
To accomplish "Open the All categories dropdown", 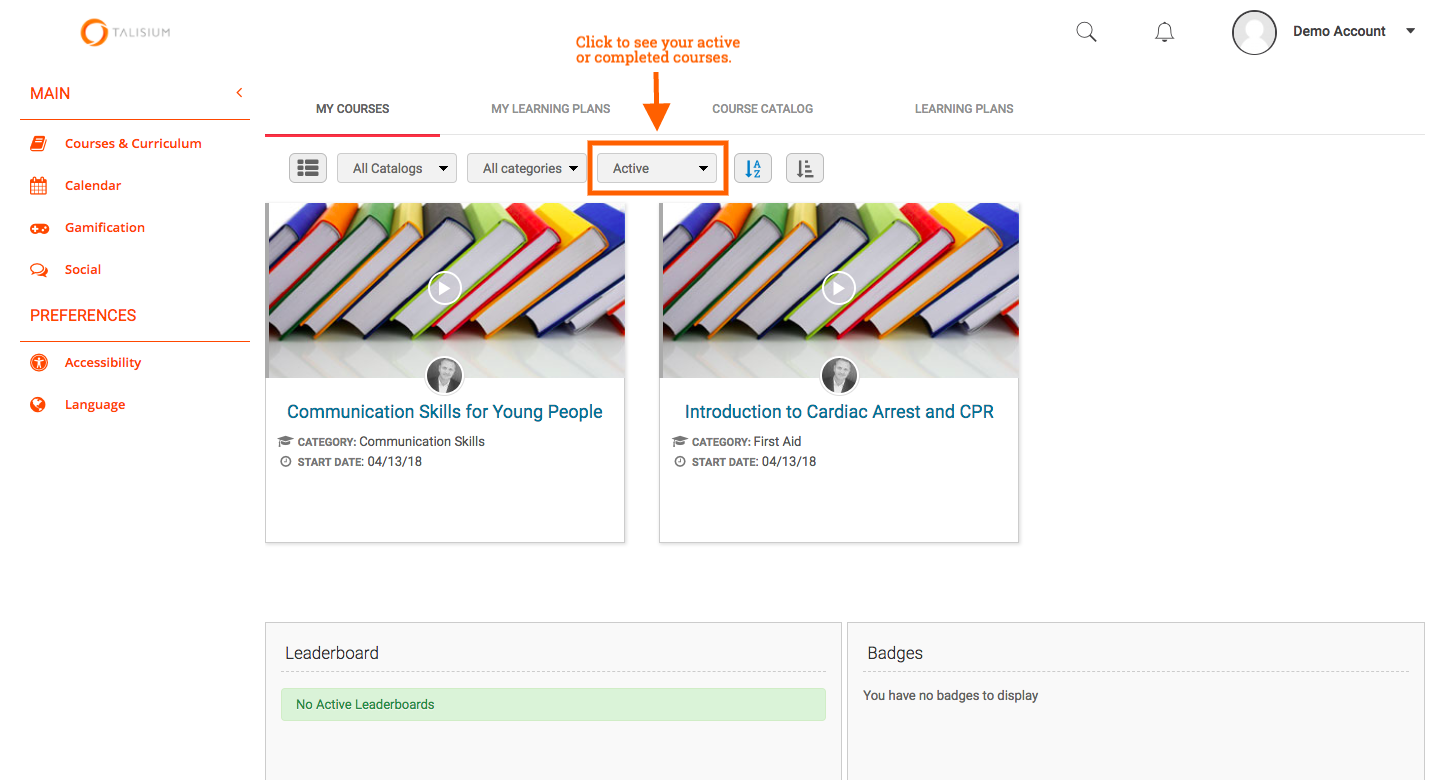I will (x=526, y=168).
